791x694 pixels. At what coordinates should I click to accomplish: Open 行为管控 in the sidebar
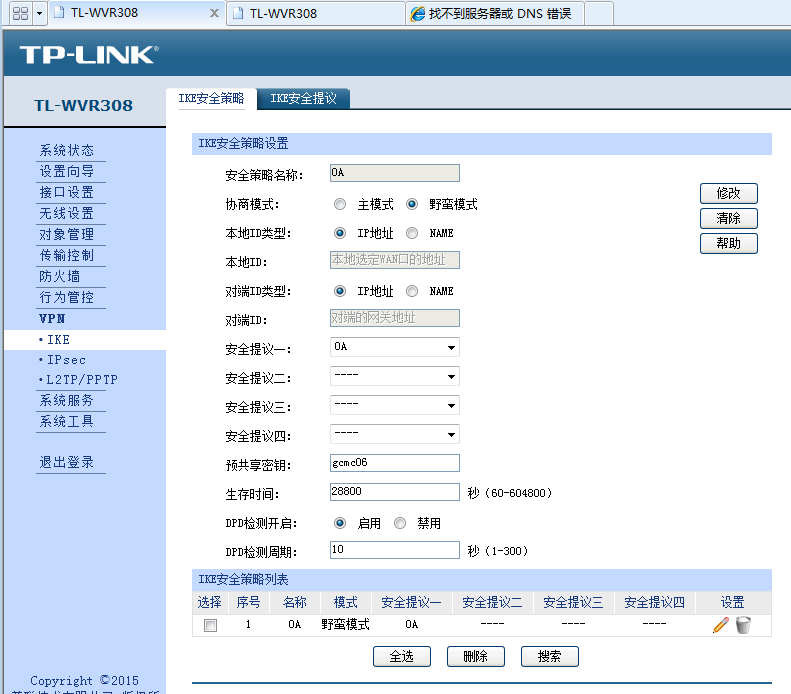point(67,298)
